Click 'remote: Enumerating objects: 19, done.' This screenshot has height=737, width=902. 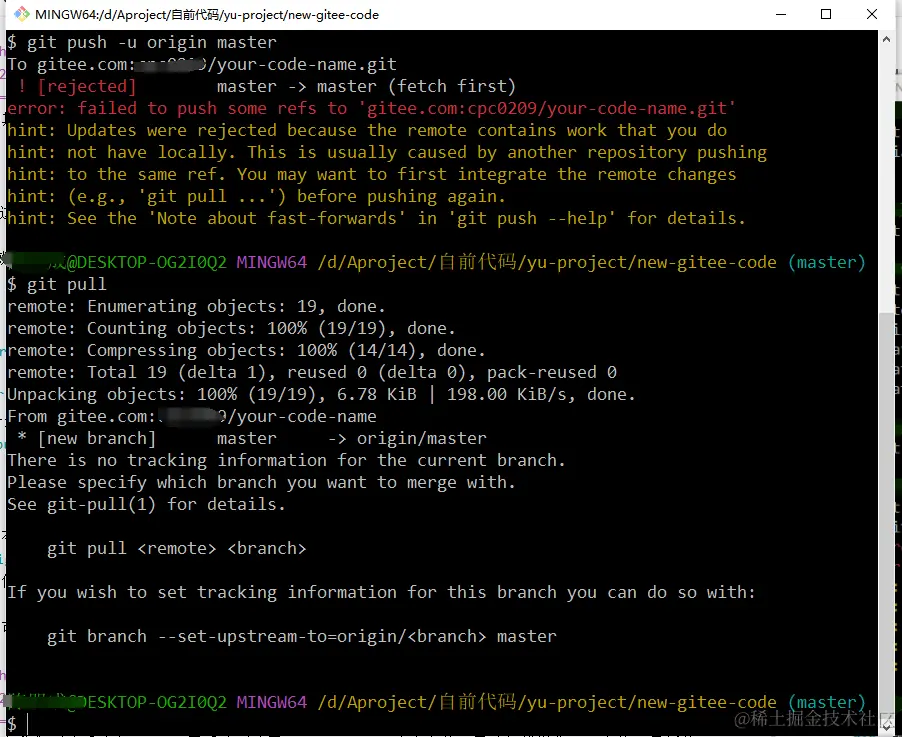point(196,306)
